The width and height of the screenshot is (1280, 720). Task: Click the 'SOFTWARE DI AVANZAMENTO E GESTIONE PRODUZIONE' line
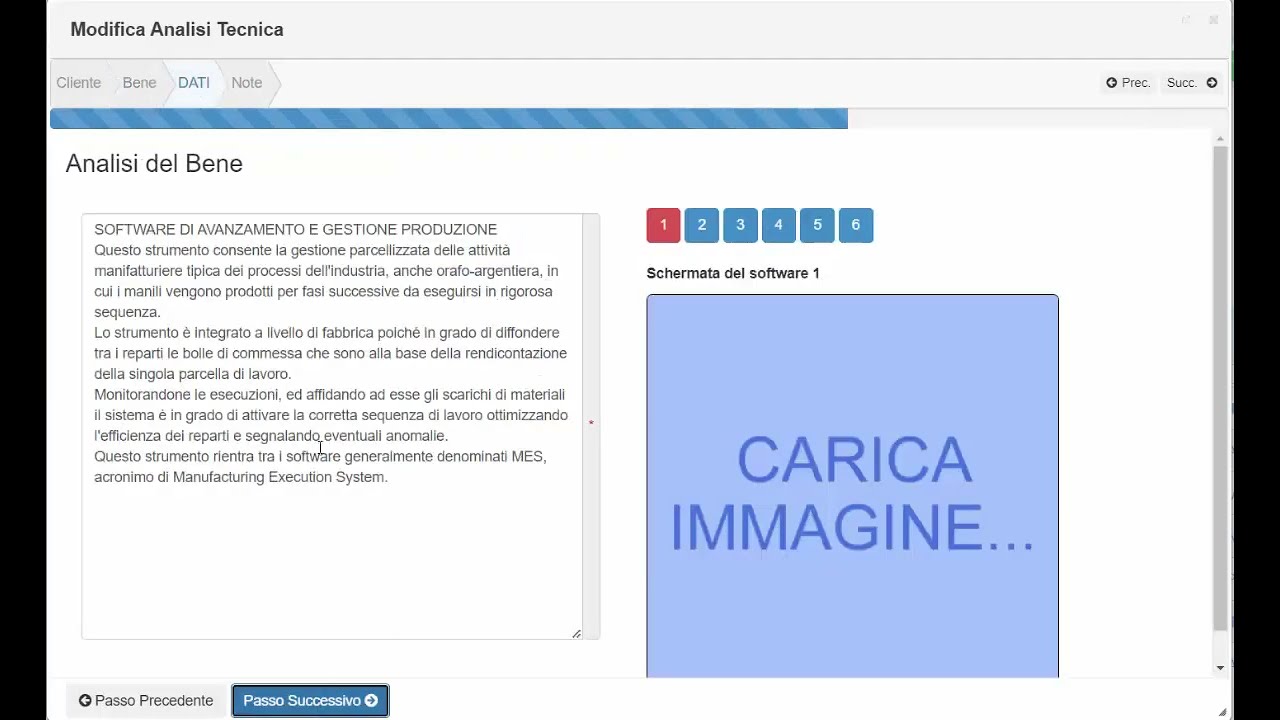click(296, 230)
